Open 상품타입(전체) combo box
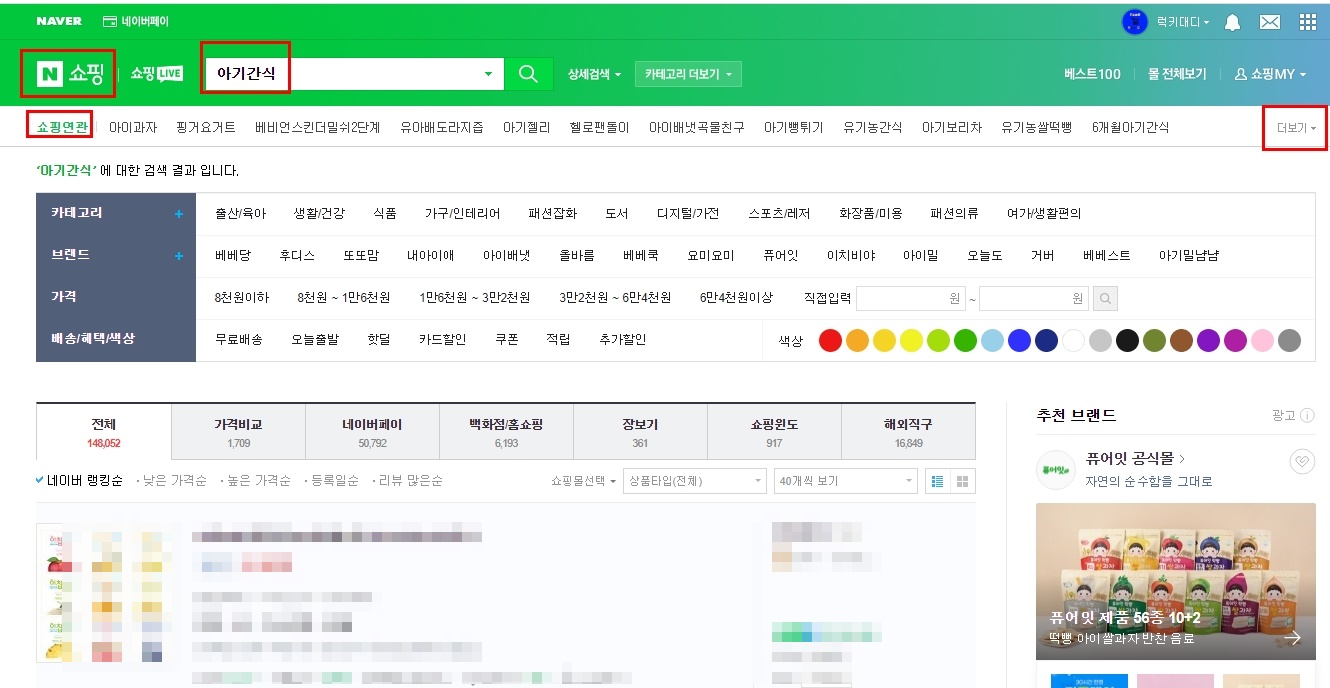Viewport: 1330px width, 688px height. (694, 481)
